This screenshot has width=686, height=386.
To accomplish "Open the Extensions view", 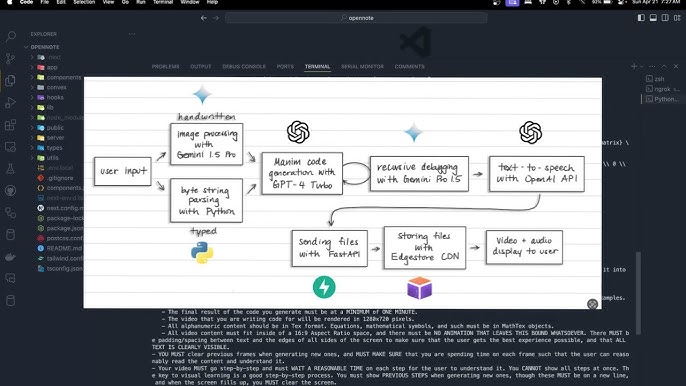I will tap(10, 125).
